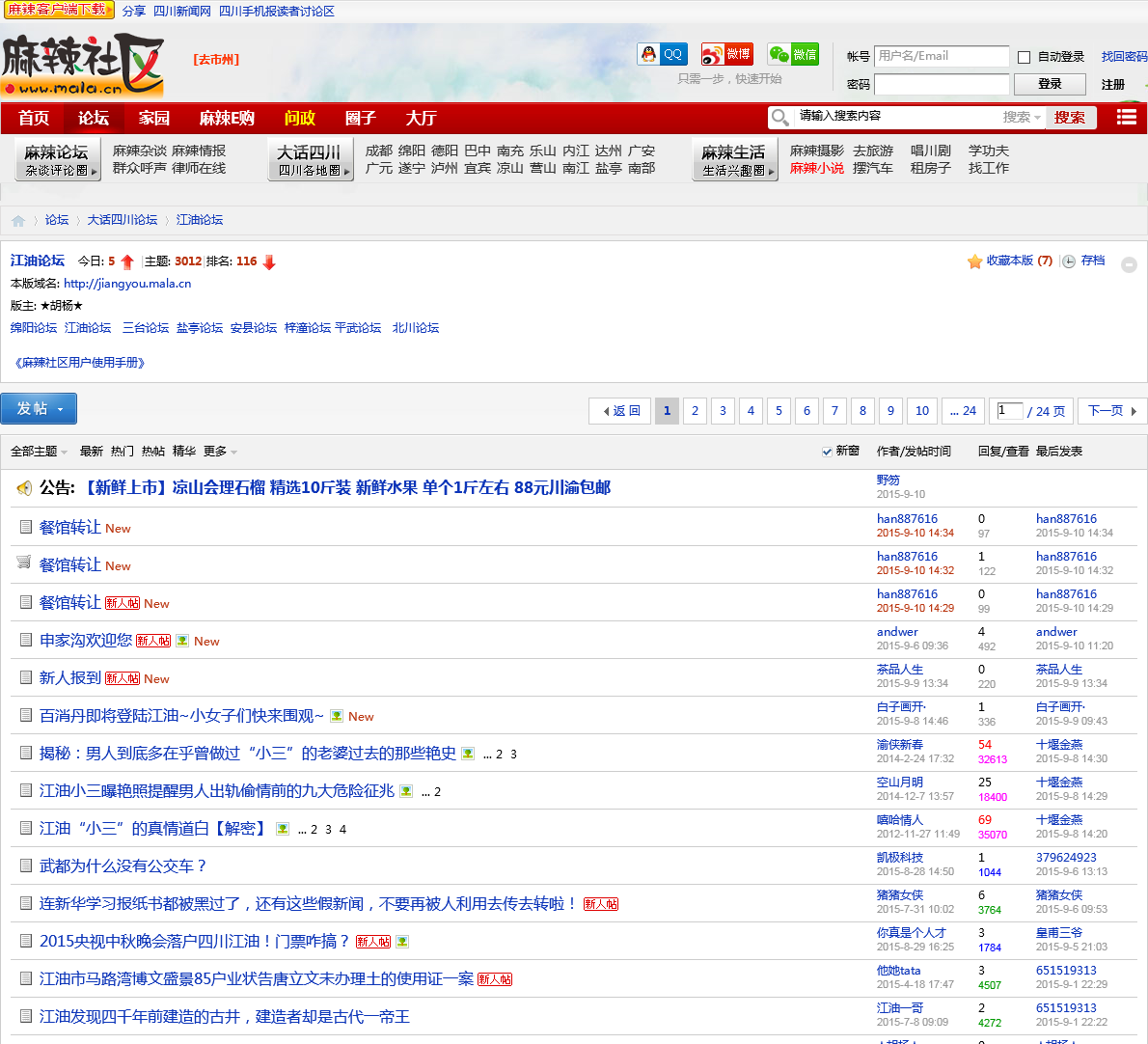Go to home via breadcrumb house icon
This screenshot has height=1044, width=1148.
click(18, 220)
